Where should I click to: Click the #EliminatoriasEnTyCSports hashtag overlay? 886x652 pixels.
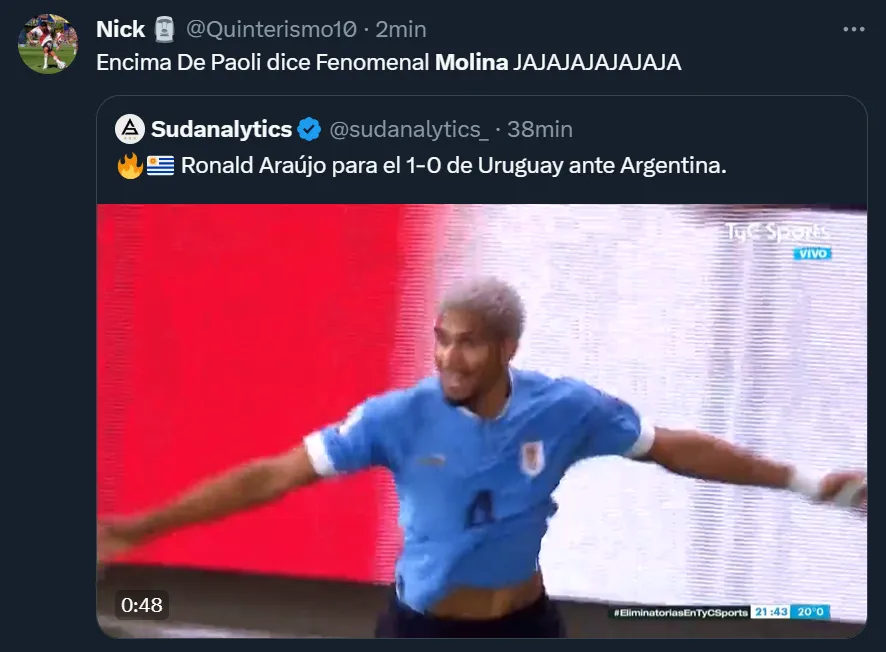point(680,612)
